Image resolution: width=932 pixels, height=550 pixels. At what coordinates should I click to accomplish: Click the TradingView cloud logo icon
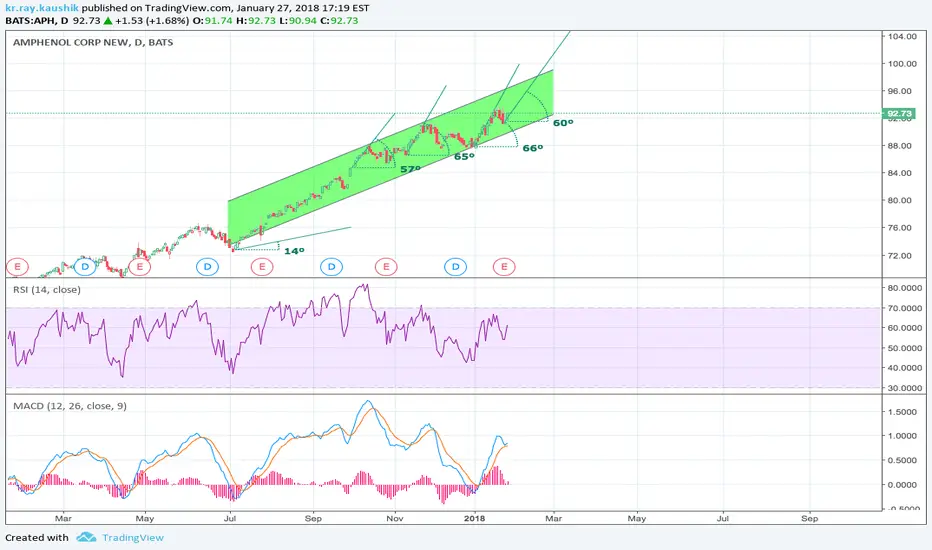[86, 538]
